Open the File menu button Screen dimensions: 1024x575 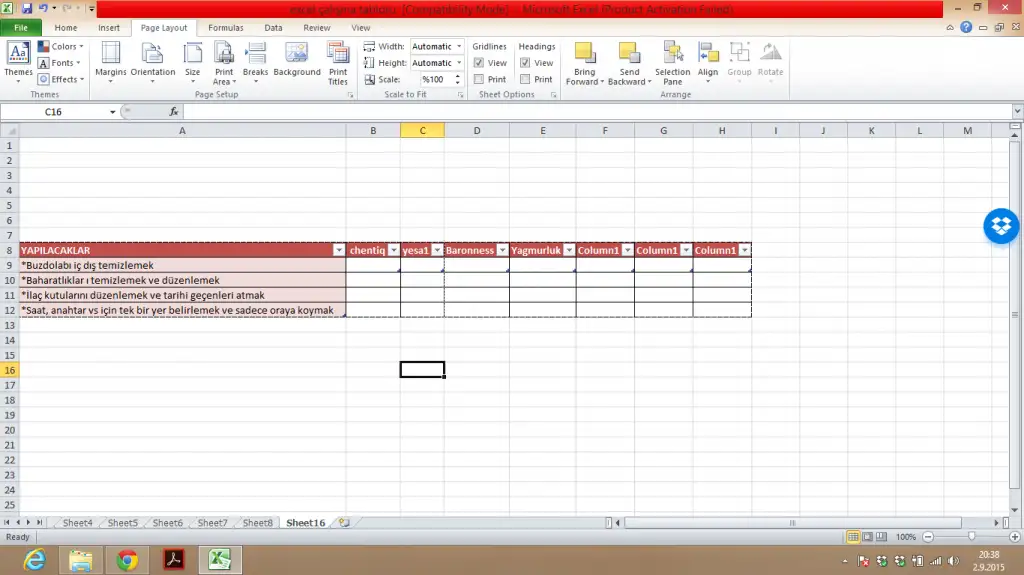21,28
